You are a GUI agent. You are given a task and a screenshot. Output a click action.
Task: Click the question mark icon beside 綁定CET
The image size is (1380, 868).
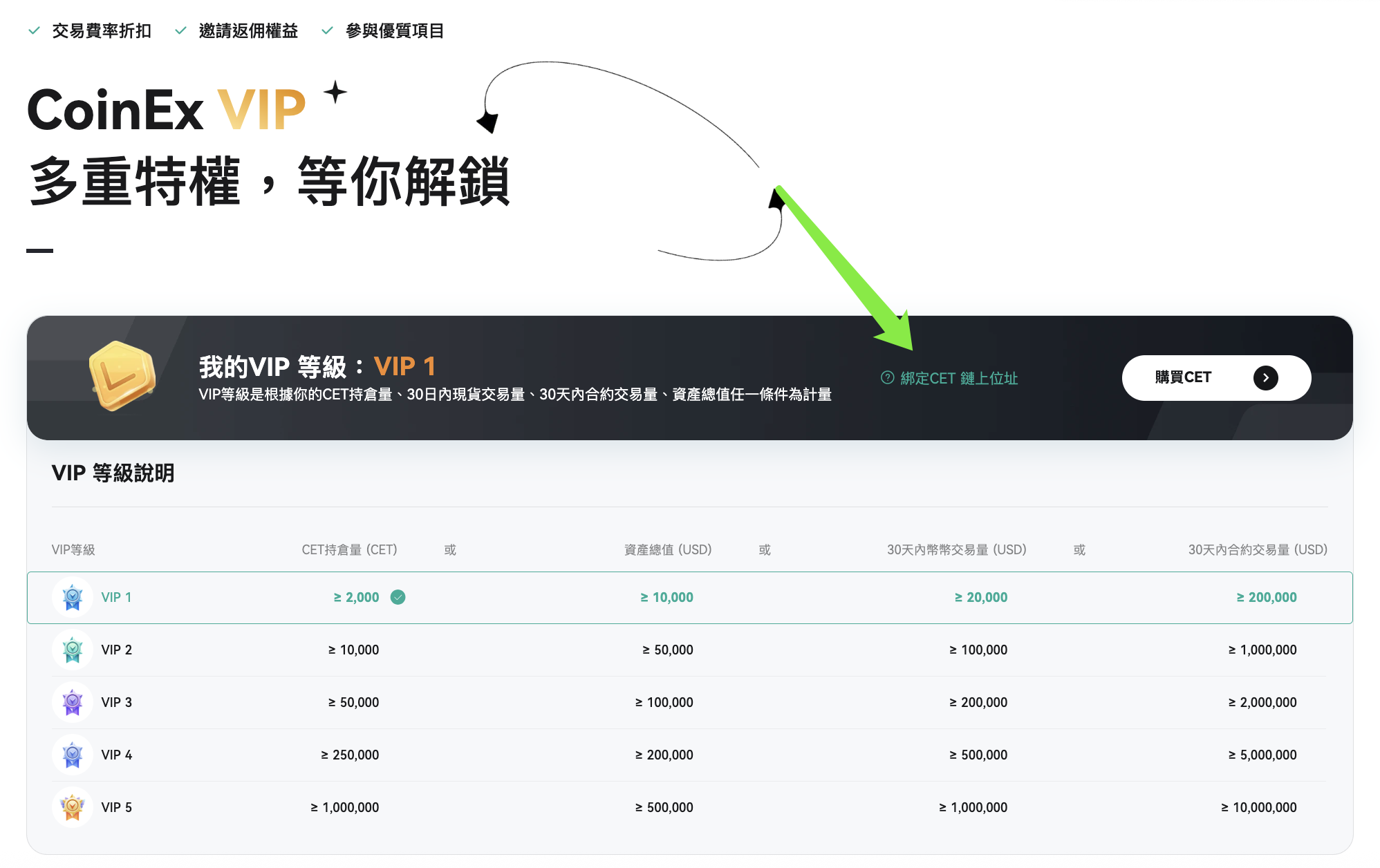888,377
